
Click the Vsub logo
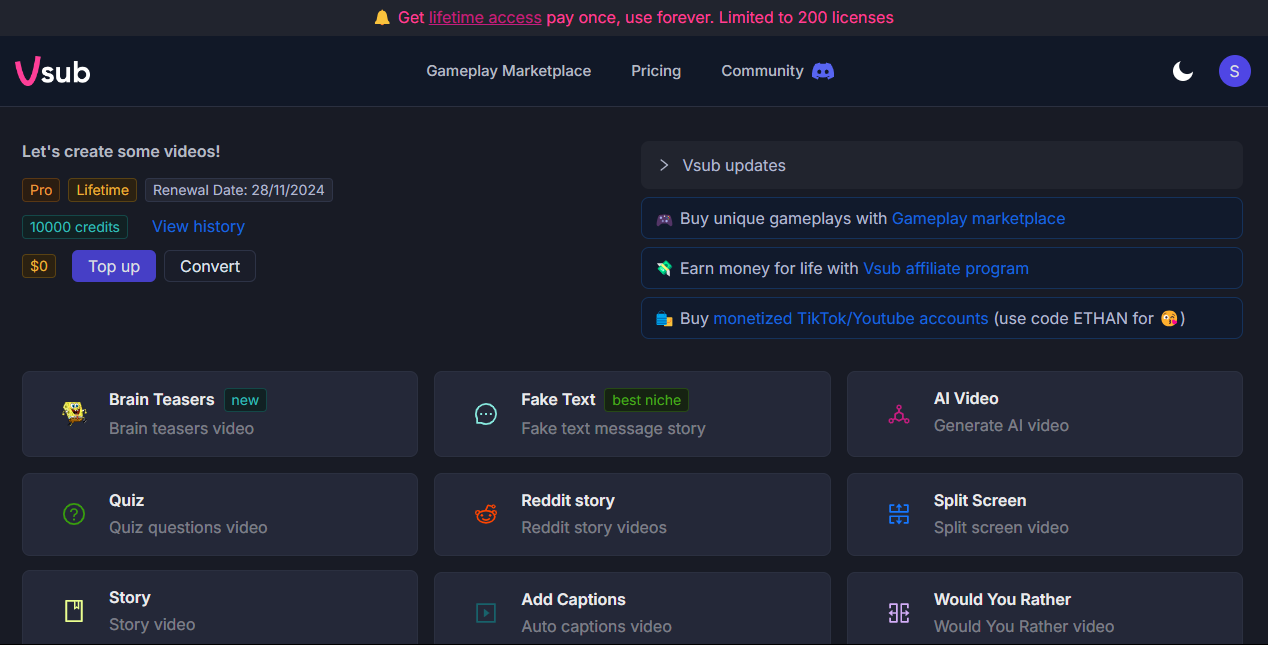pos(53,71)
